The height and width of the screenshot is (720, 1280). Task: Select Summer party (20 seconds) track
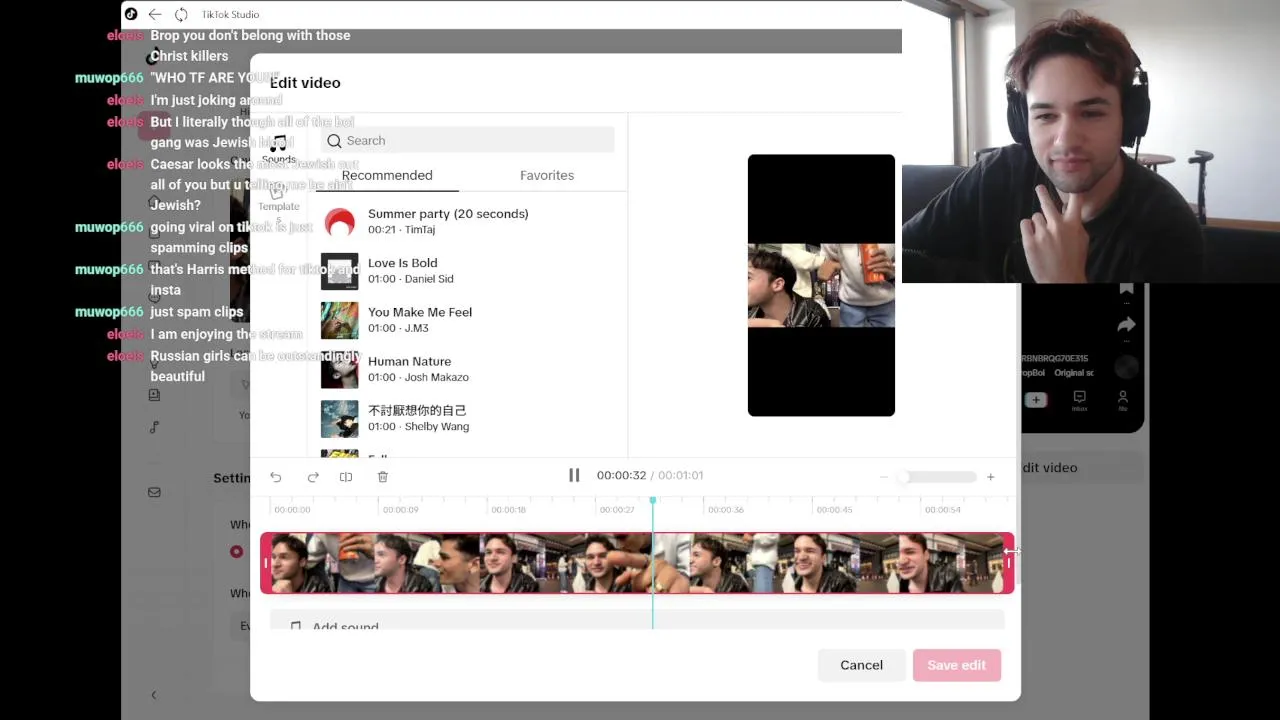(x=468, y=221)
